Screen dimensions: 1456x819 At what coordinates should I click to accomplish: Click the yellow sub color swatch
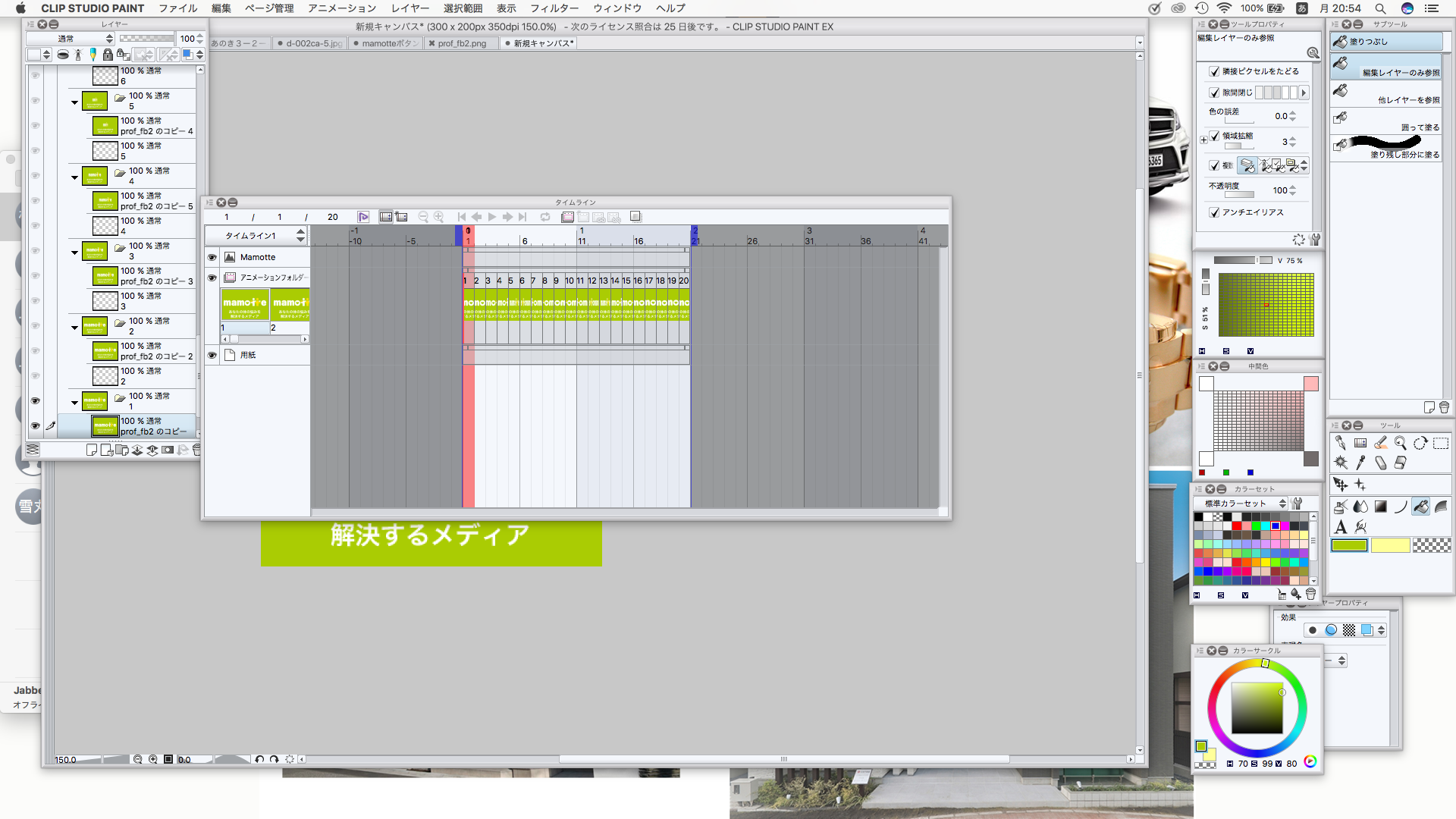[x=1389, y=545]
